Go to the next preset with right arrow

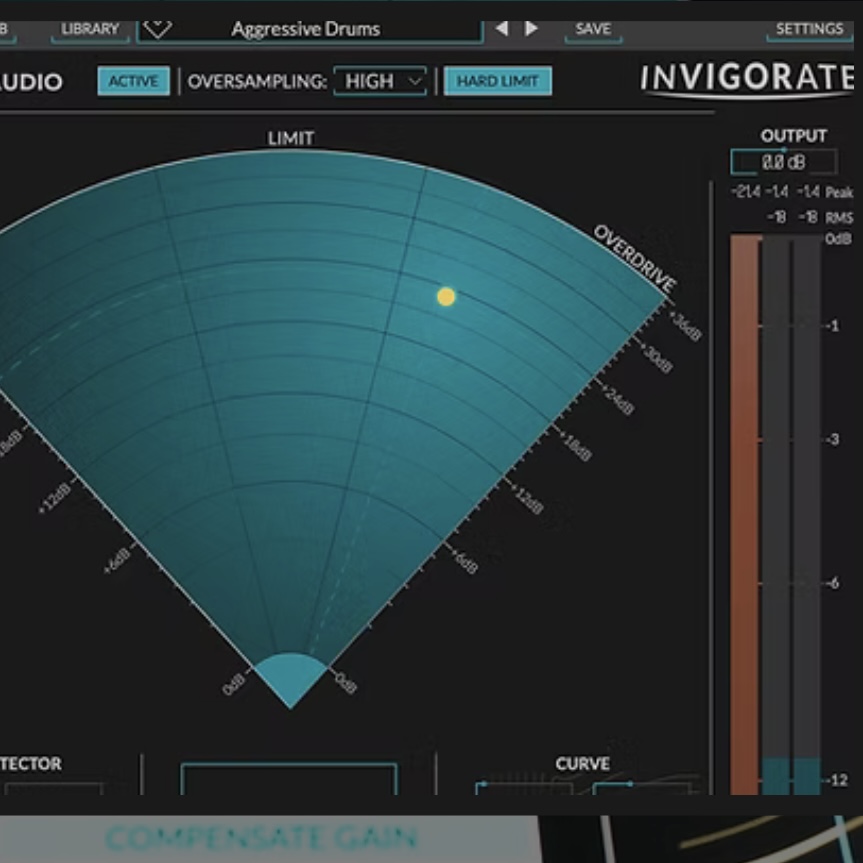pyautogui.click(x=531, y=29)
